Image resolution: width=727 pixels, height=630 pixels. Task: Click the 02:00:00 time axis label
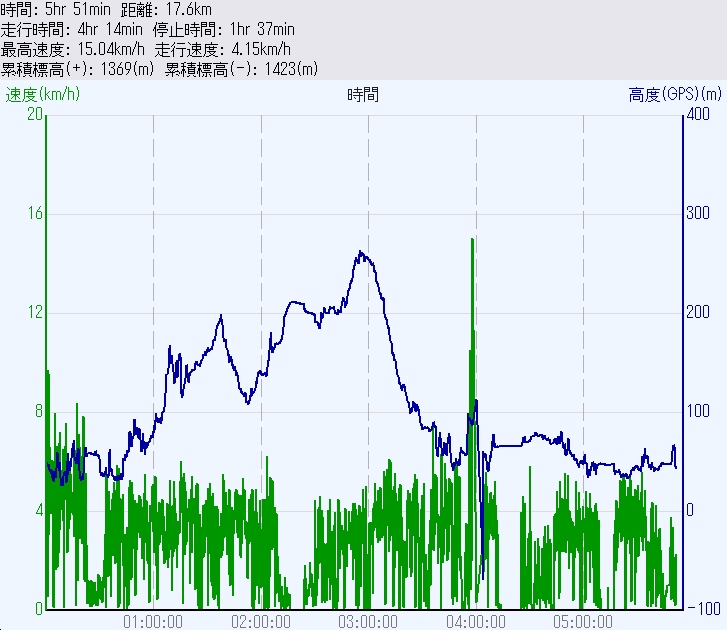tap(261, 621)
